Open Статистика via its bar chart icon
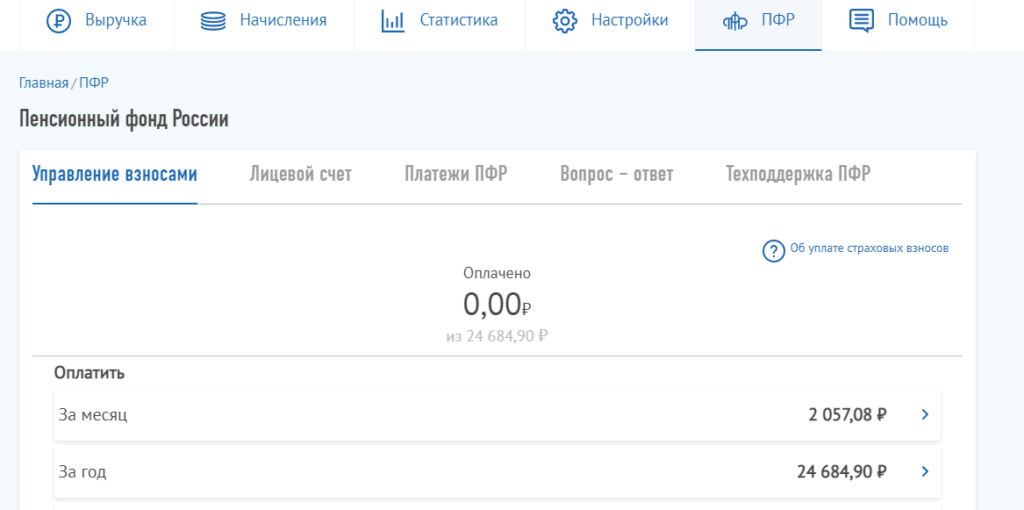Image resolution: width=1024 pixels, height=510 pixels. 393,21
